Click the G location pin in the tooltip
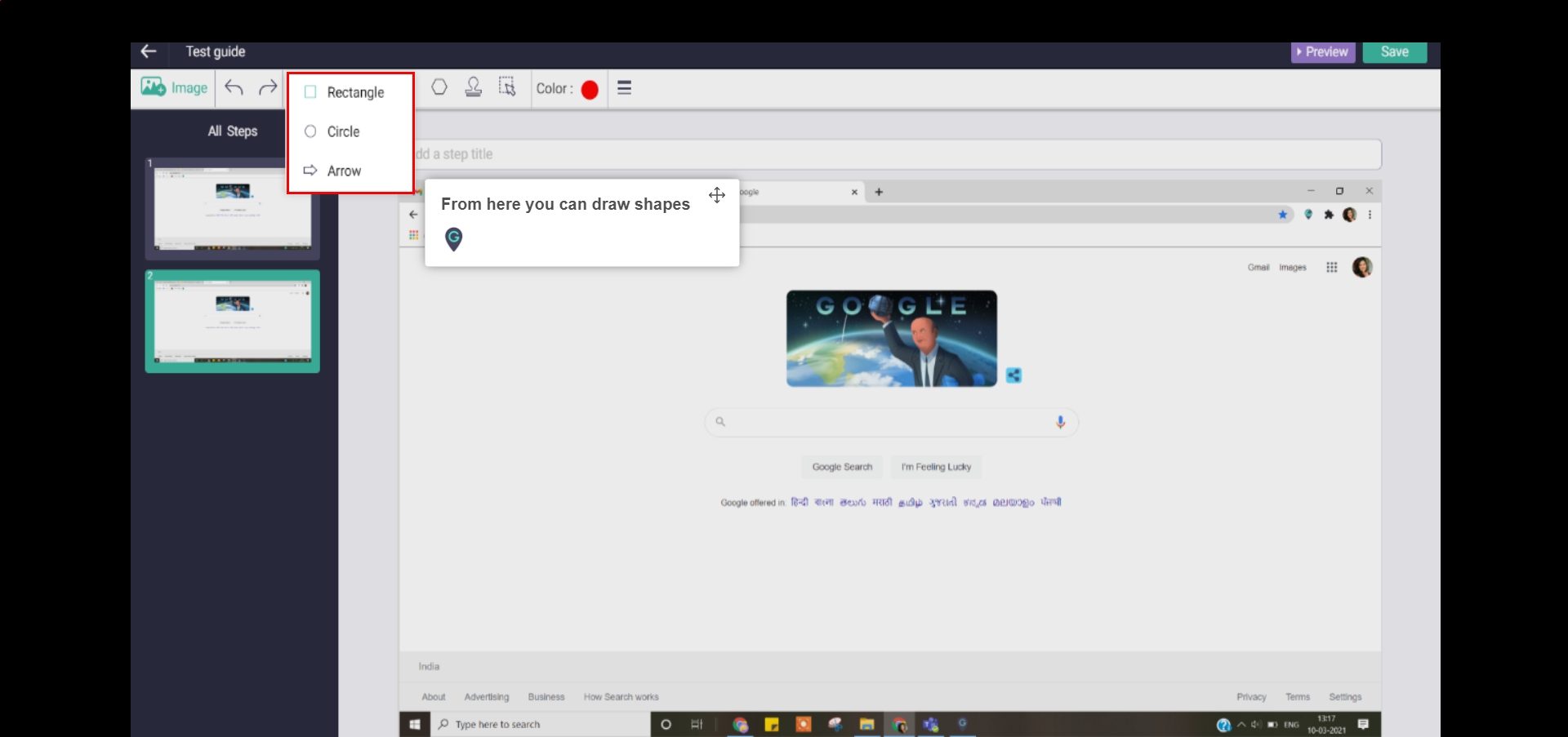This screenshot has height=737, width=1568. pos(454,238)
